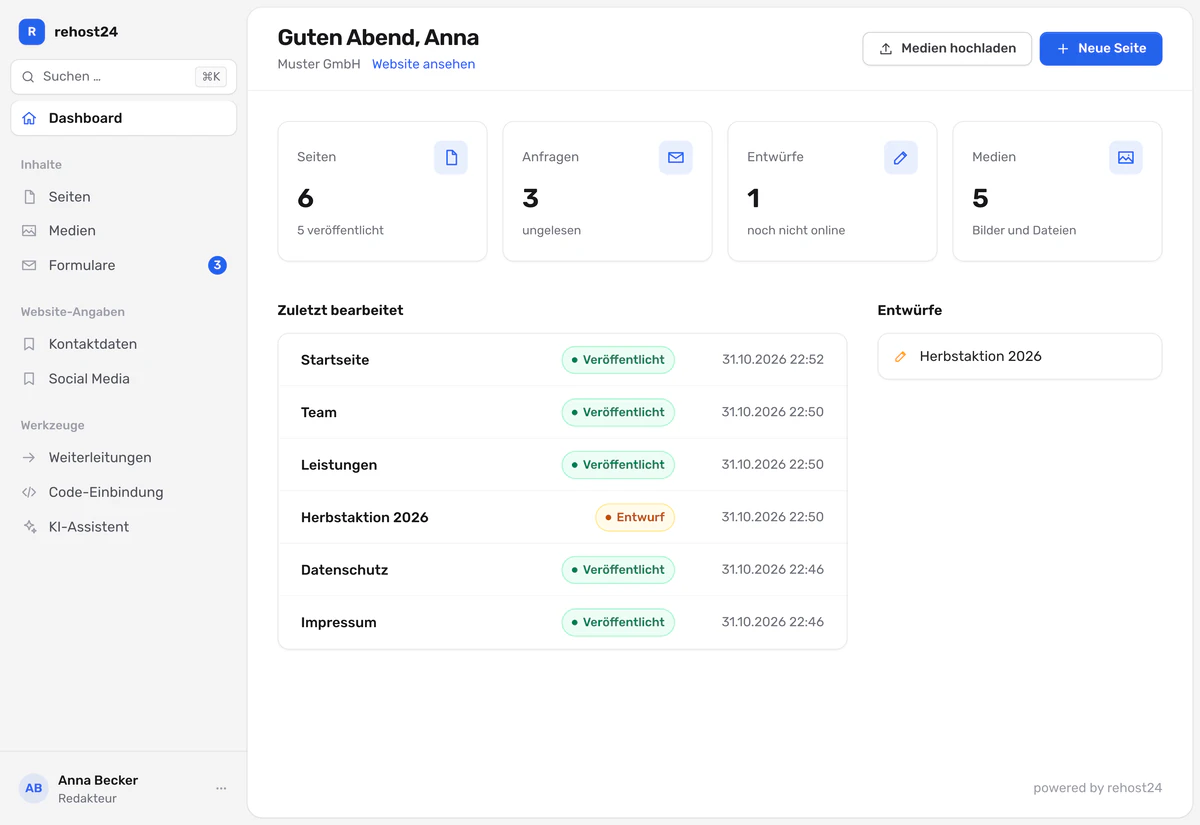Open the Medien statistics card
The height and width of the screenshot is (825, 1200).
coord(1057,192)
